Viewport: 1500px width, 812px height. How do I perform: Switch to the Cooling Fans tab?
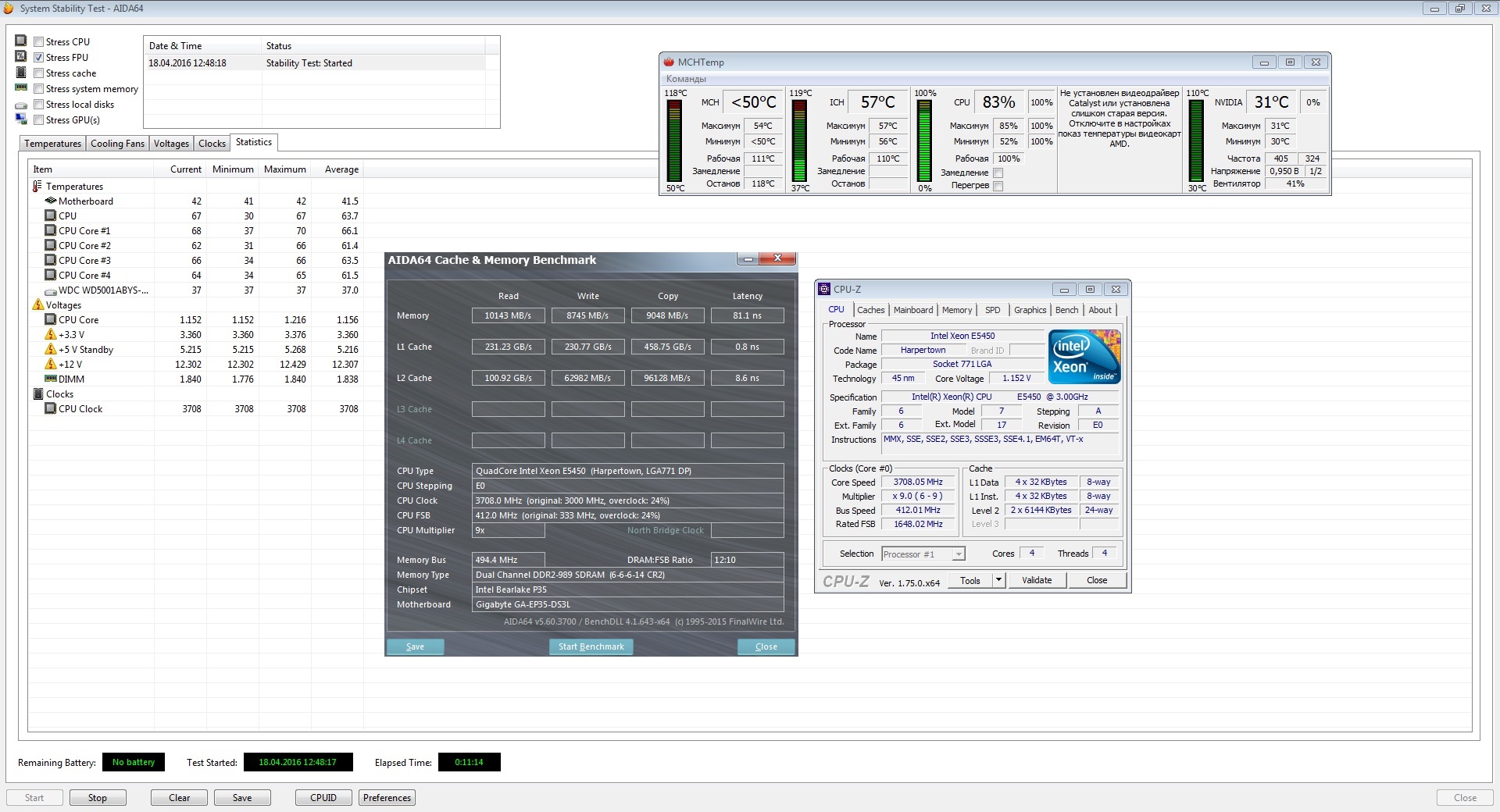pos(117,144)
